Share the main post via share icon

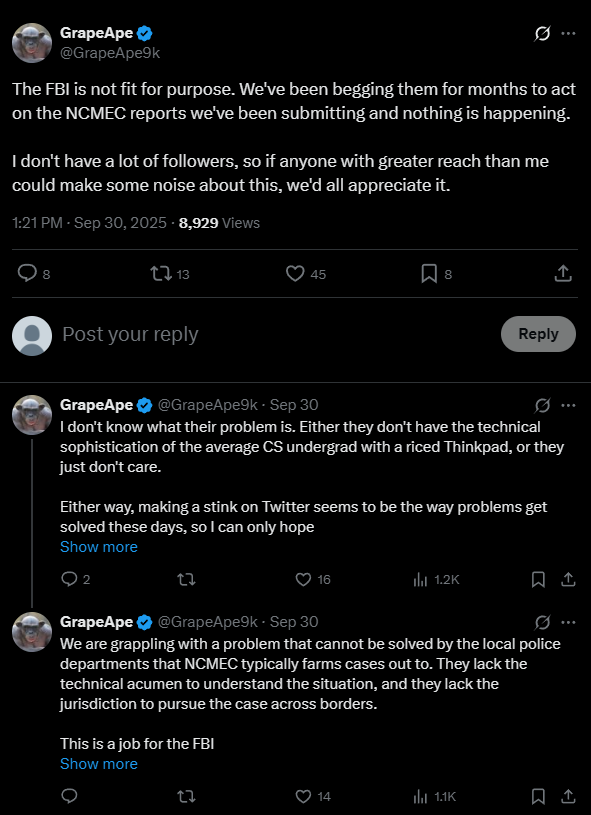click(563, 273)
